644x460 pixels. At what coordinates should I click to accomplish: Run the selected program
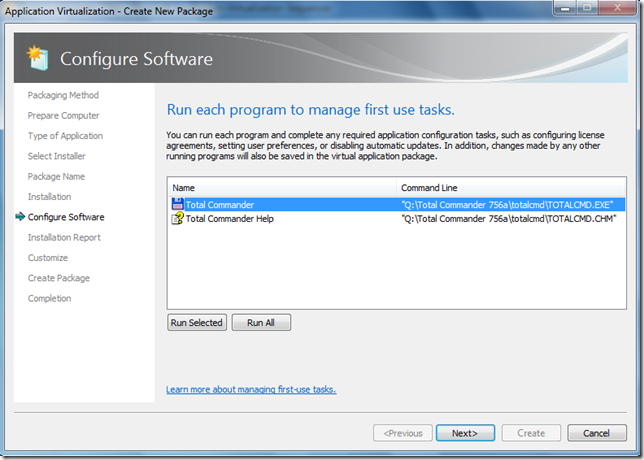[x=197, y=322]
